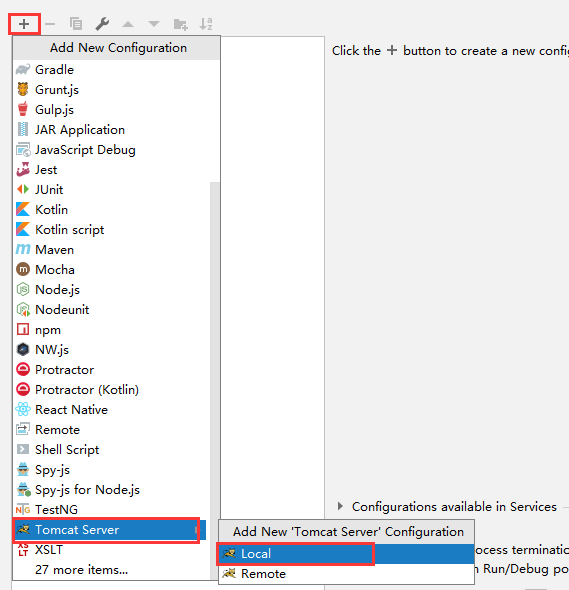Click the TestNG NG icon
The height and width of the screenshot is (590, 569).
23,509
